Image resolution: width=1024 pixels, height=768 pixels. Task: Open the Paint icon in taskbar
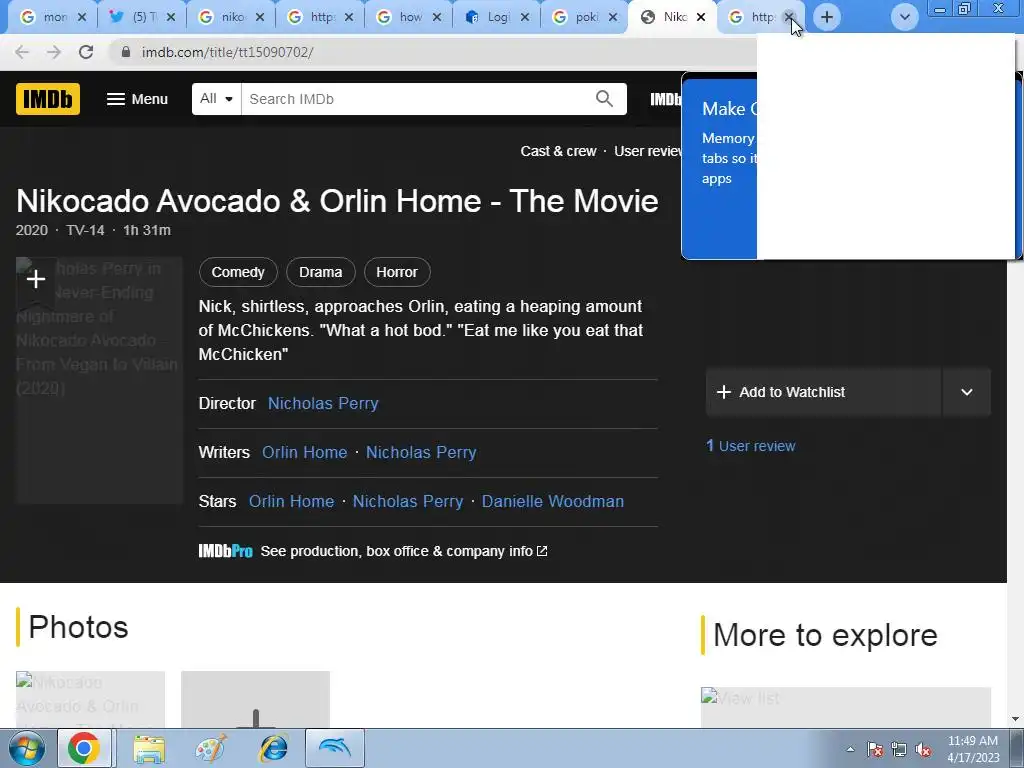click(x=211, y=748)
